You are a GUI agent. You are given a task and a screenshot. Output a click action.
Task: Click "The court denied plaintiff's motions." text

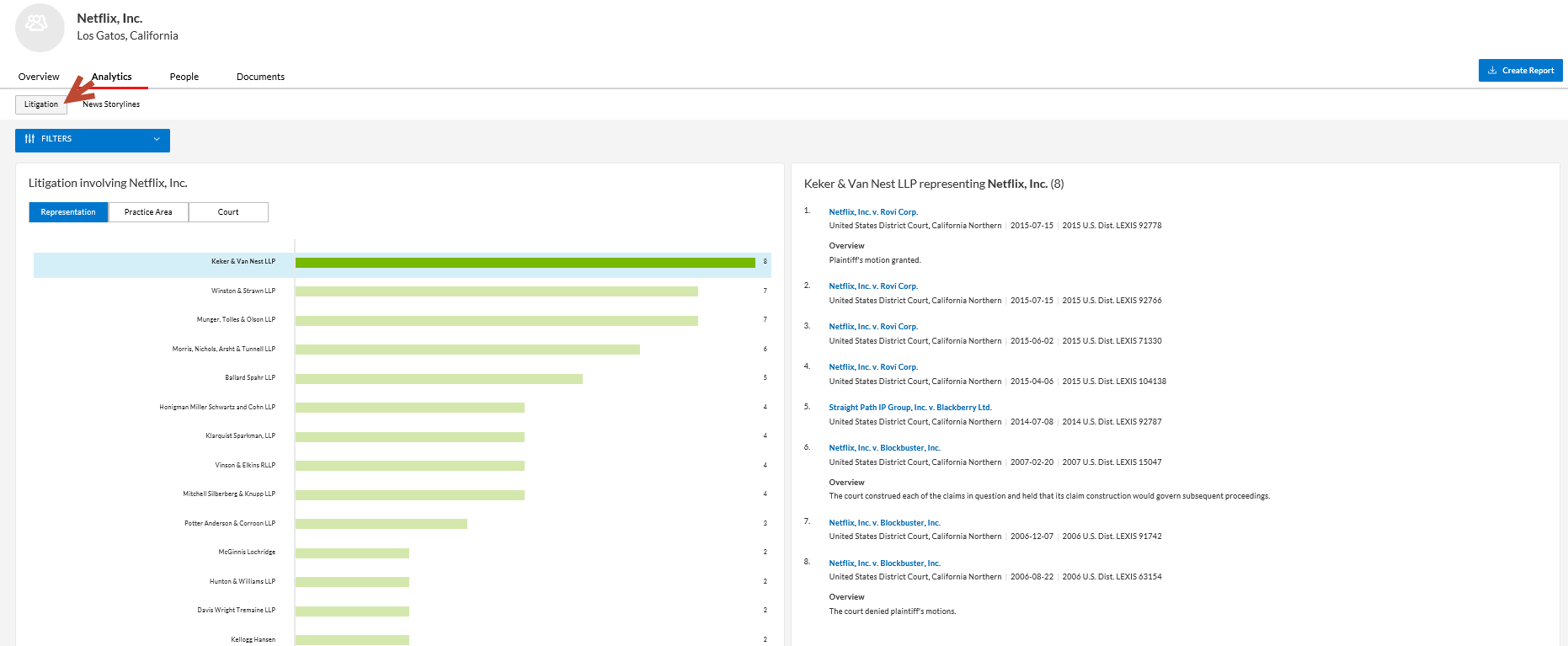[x=893, y=611]
